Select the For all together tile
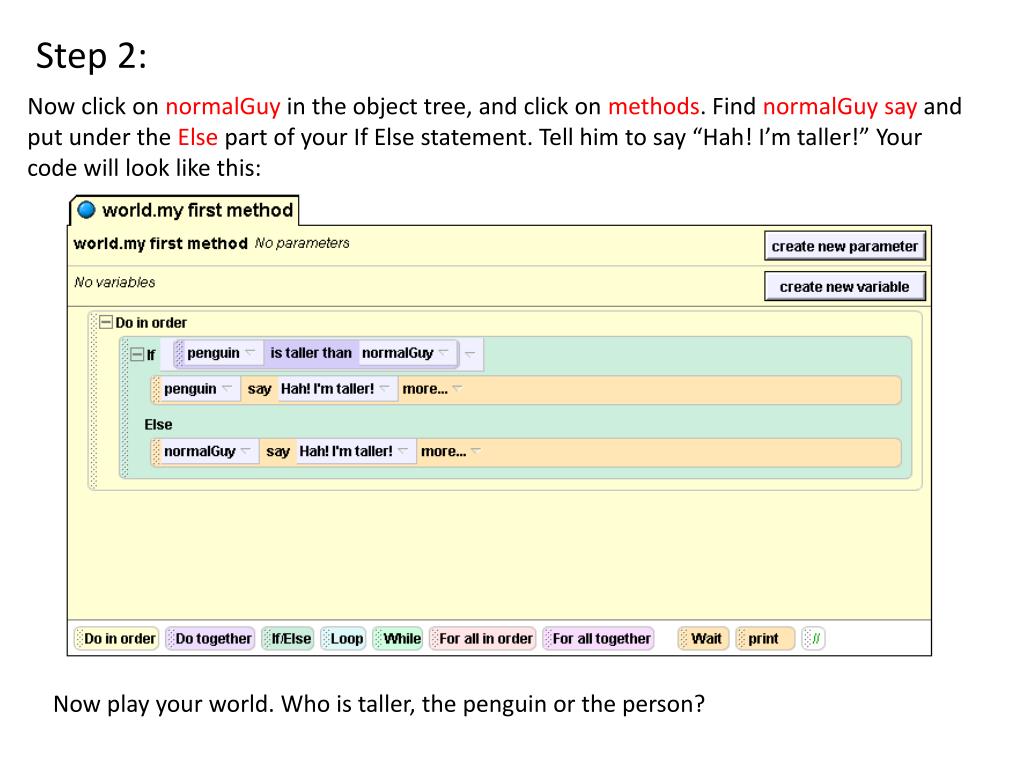 (x=598, y=638)
